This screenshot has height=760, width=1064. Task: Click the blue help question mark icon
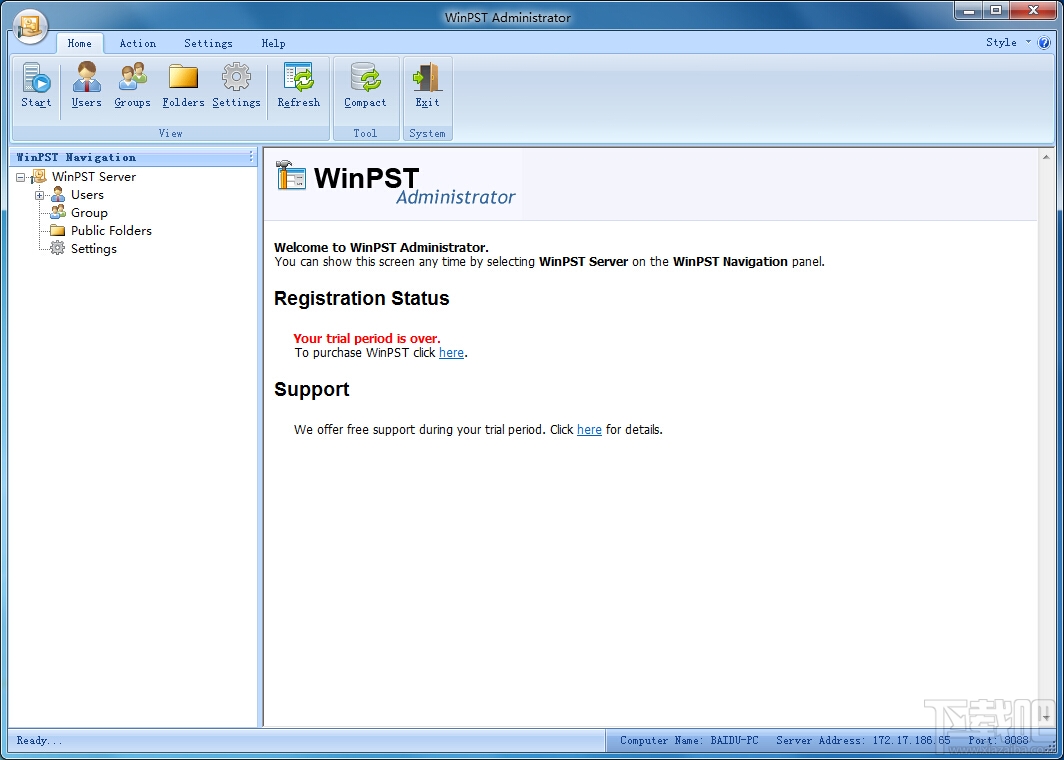[1044, 43]
